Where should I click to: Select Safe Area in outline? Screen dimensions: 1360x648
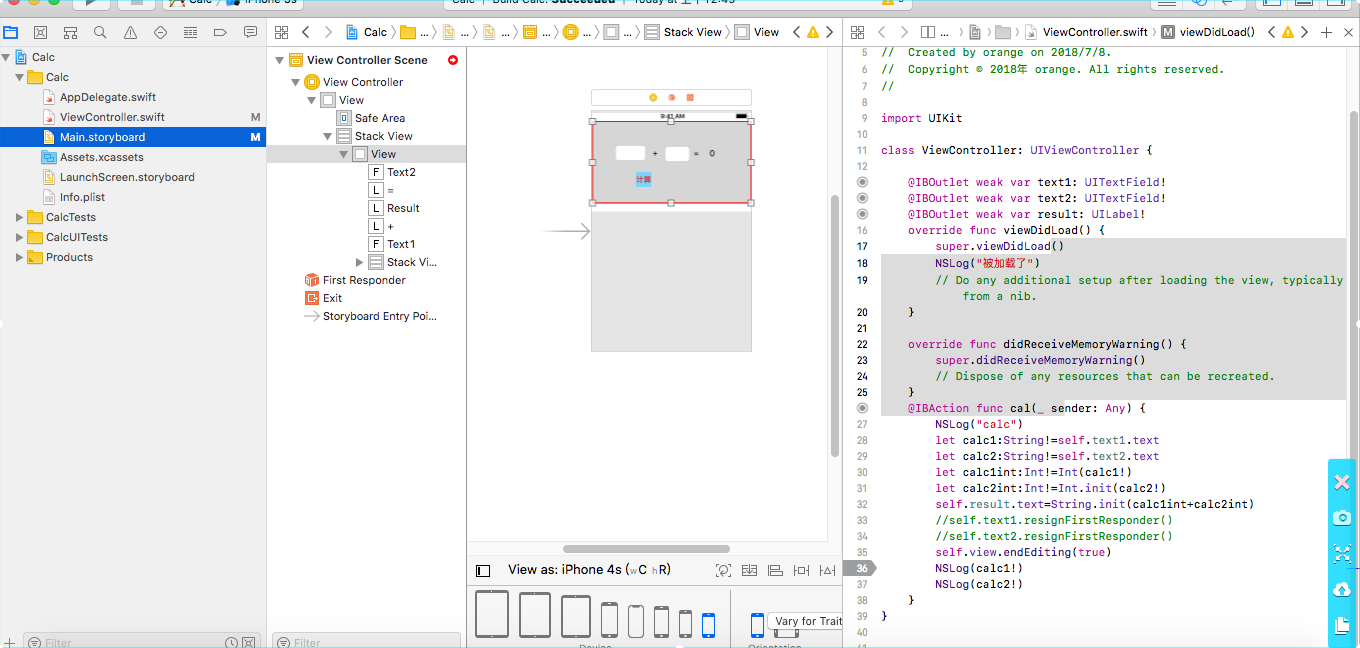pyautogui.click(x=379, y=118)
